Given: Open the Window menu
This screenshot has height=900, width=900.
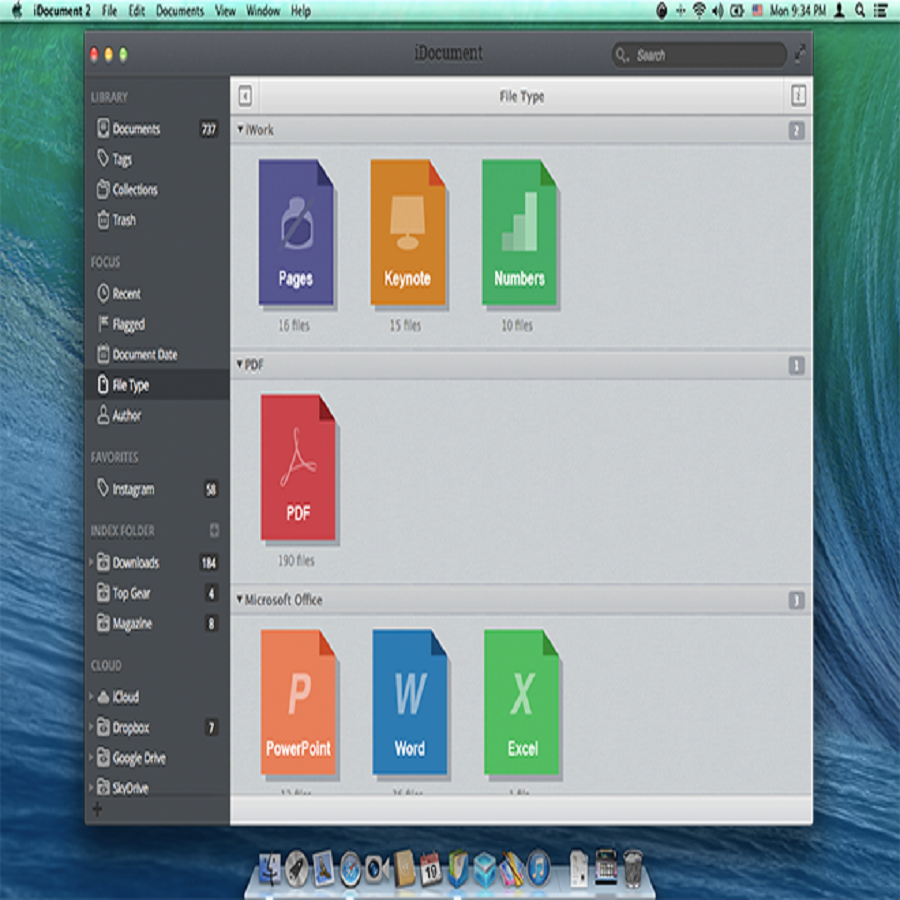Looking at the screenshot, I should click(x=263, y=11).
